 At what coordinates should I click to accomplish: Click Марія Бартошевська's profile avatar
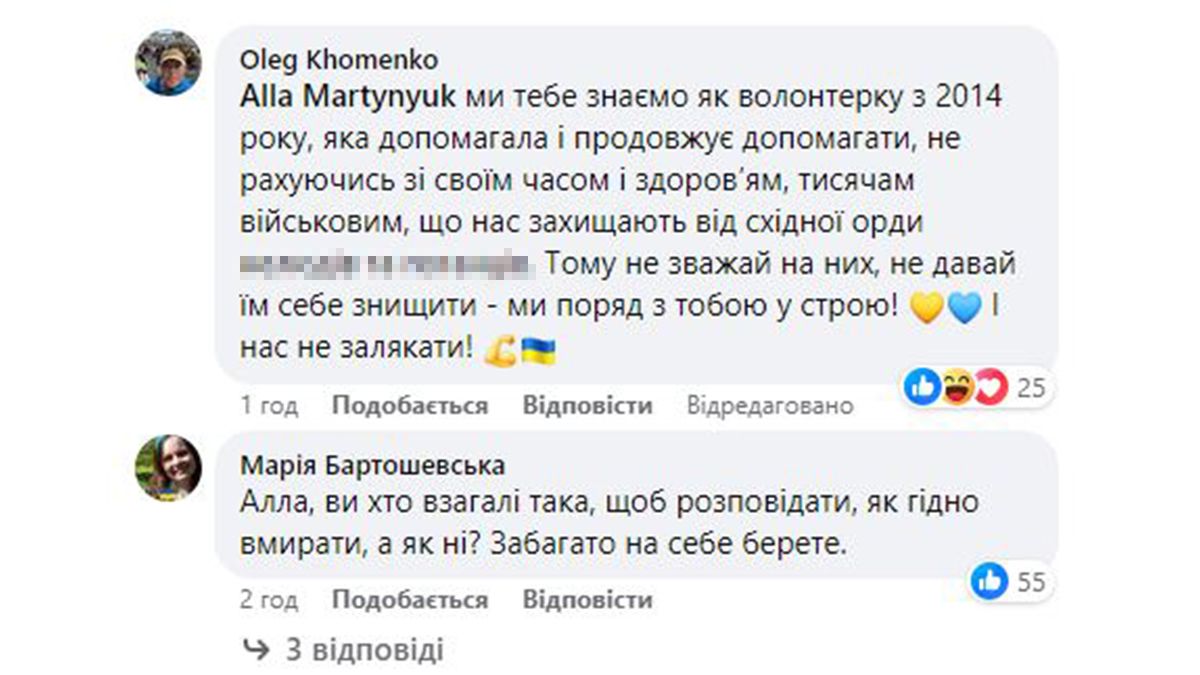(169, 468)
